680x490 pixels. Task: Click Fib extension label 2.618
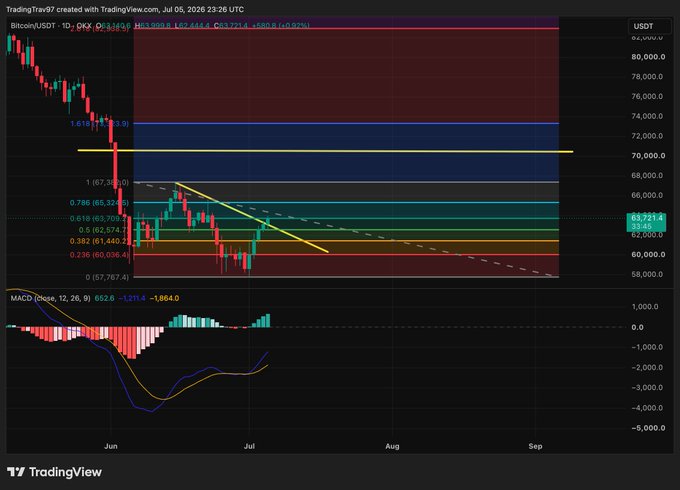99,29
